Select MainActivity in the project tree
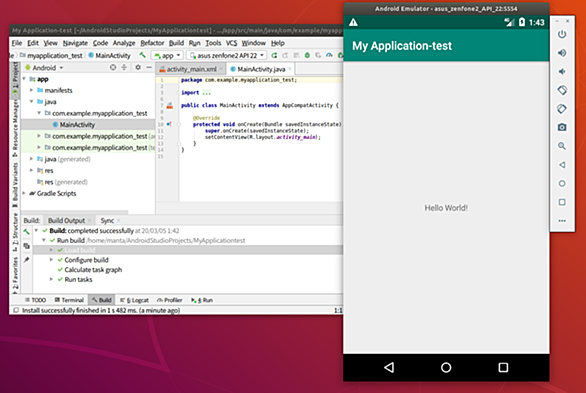Viewport: 586px width, 393px height. click(x=77, y=125)
